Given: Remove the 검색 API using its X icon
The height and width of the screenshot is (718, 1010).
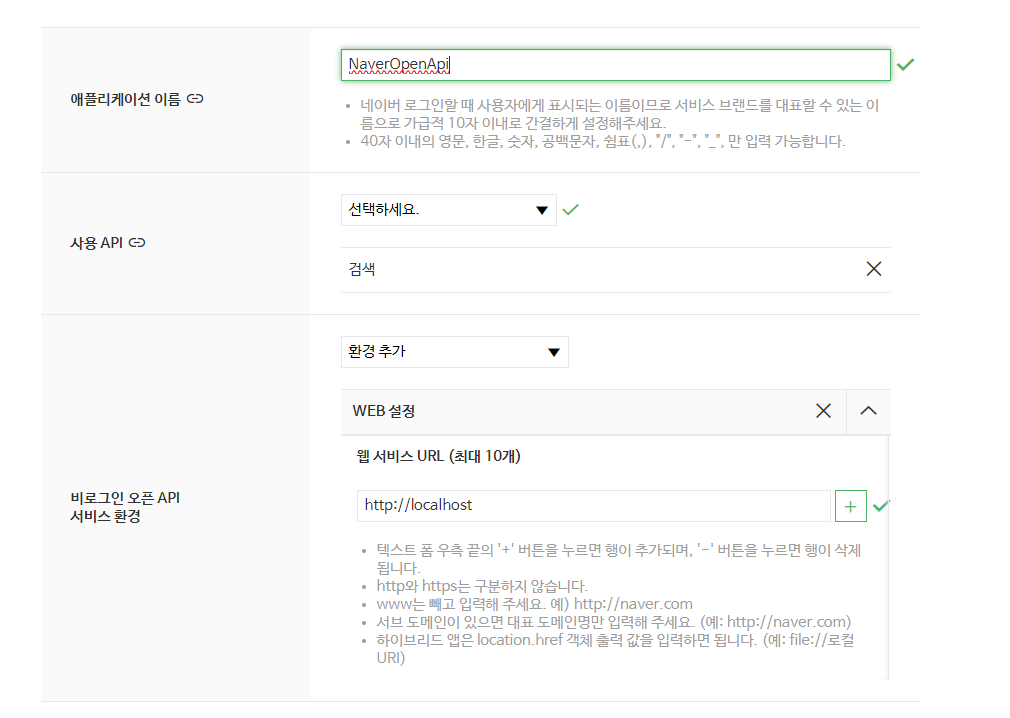Looking at the screenshot, I should pos(873,268).
